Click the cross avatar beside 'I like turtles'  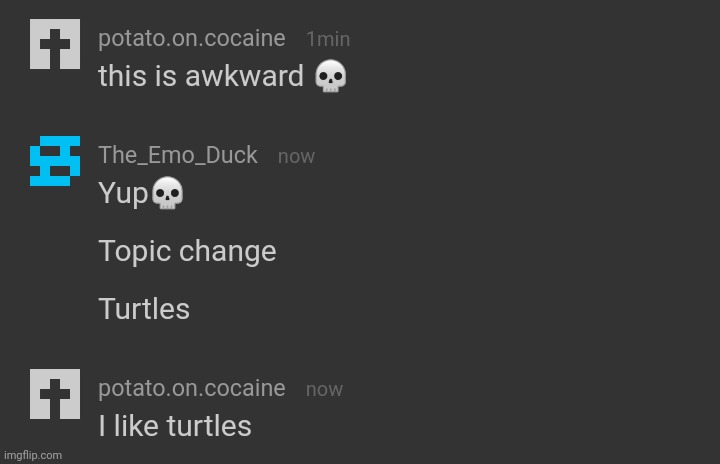click(x=55, y=394)
